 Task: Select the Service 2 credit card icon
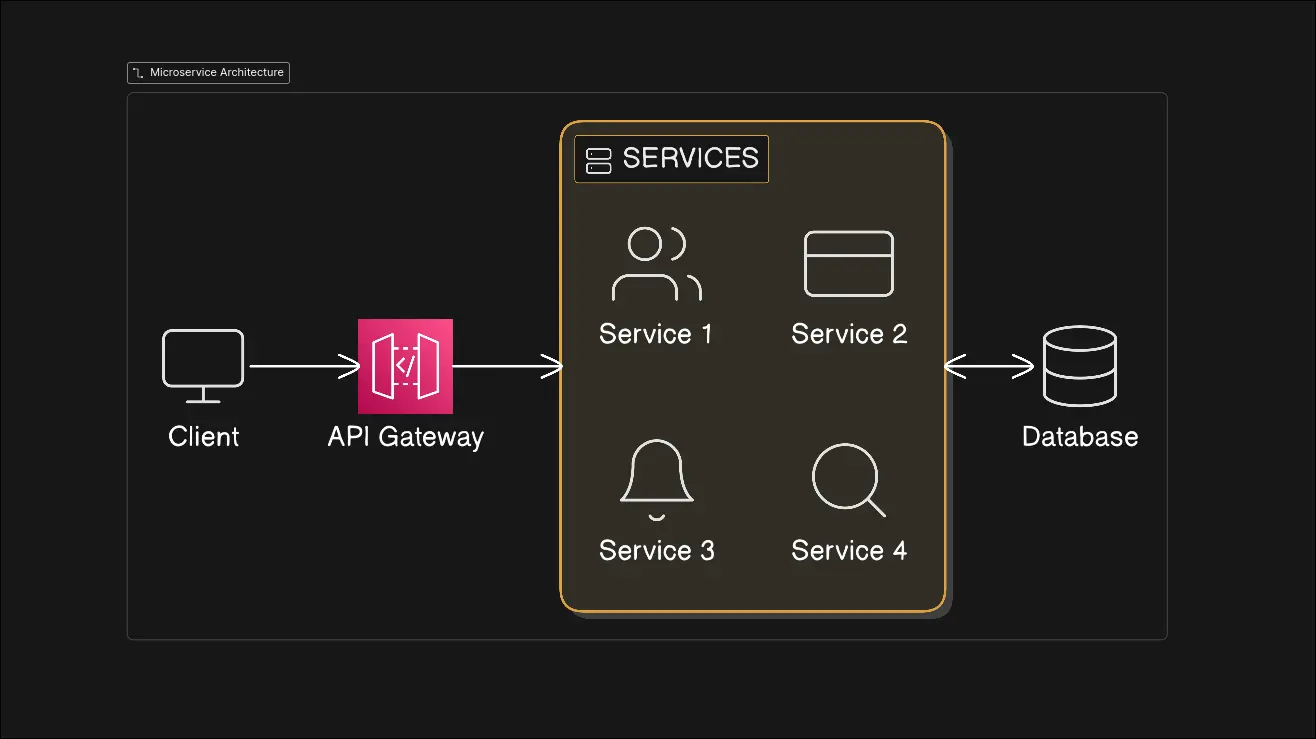coord(849,264)
